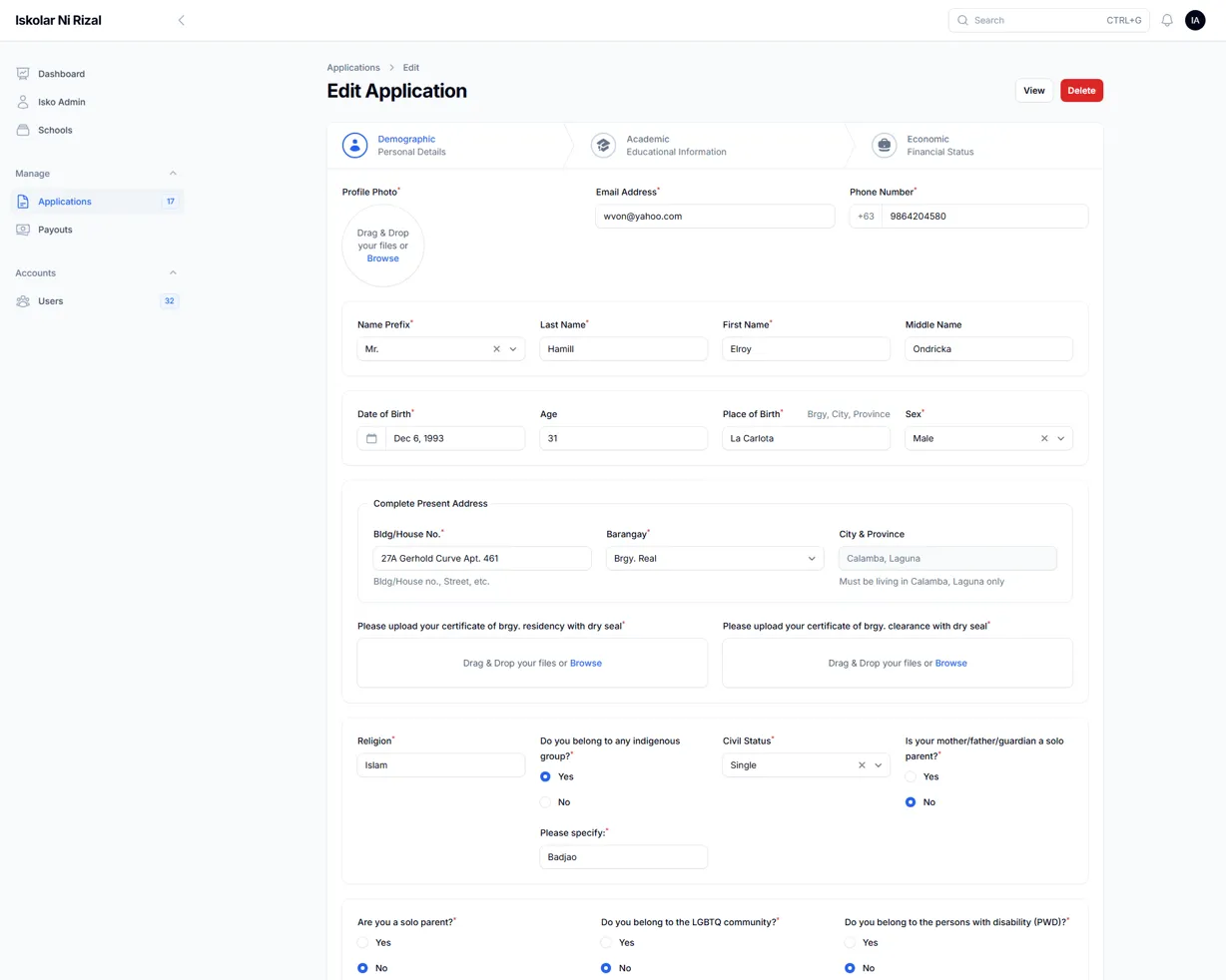Collapse the Accounts sidebar group
The image size is (1226, 980).
173,273
